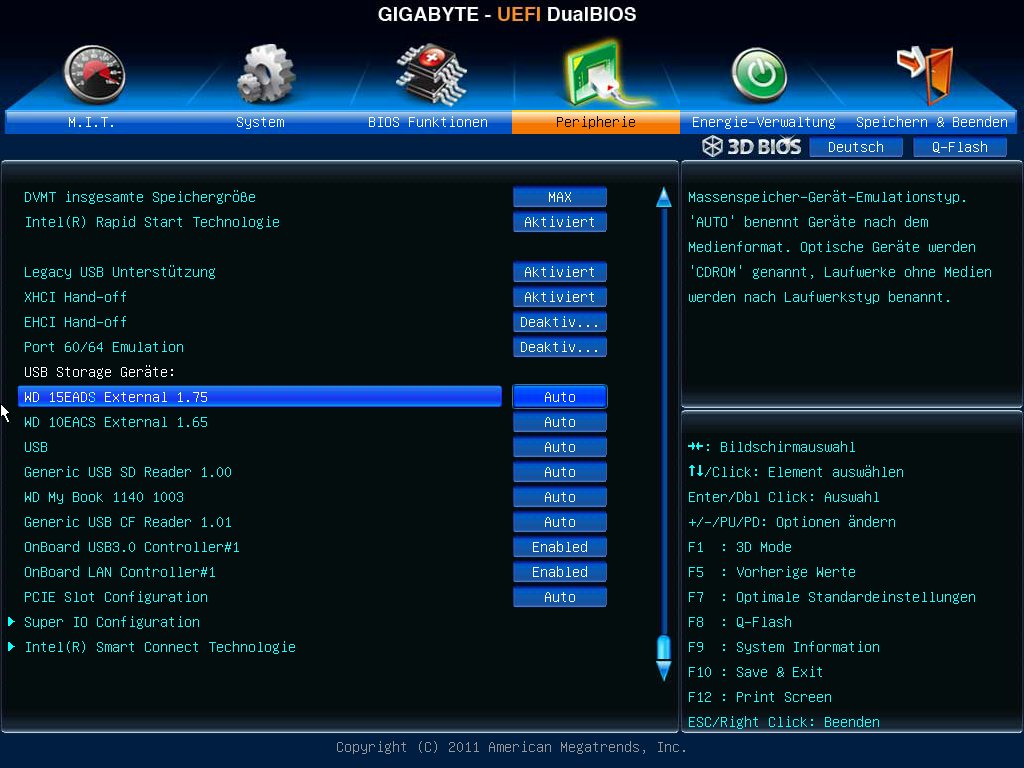This screenshot has height=768, width=1024.
Task: Open the Energie-Verwaltung tab
Action: 763,122
